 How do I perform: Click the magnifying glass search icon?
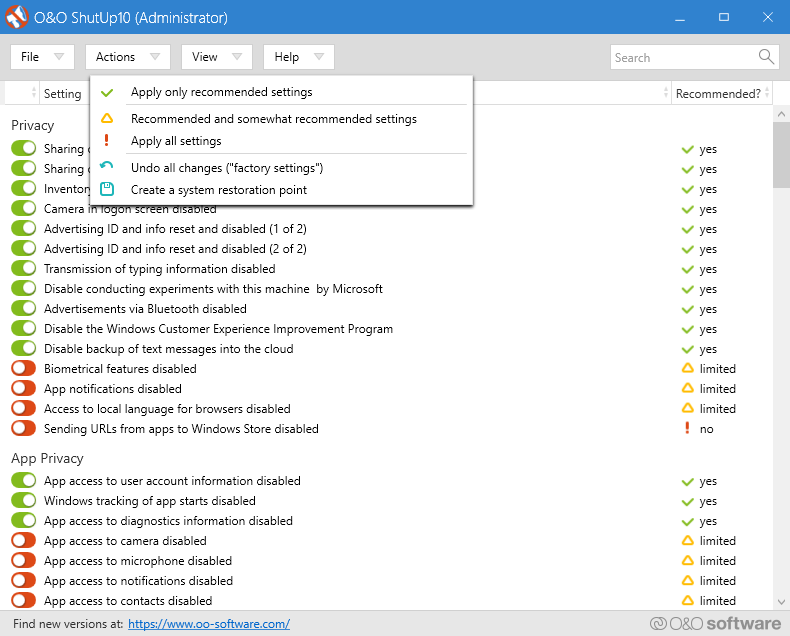pos(766,57)
